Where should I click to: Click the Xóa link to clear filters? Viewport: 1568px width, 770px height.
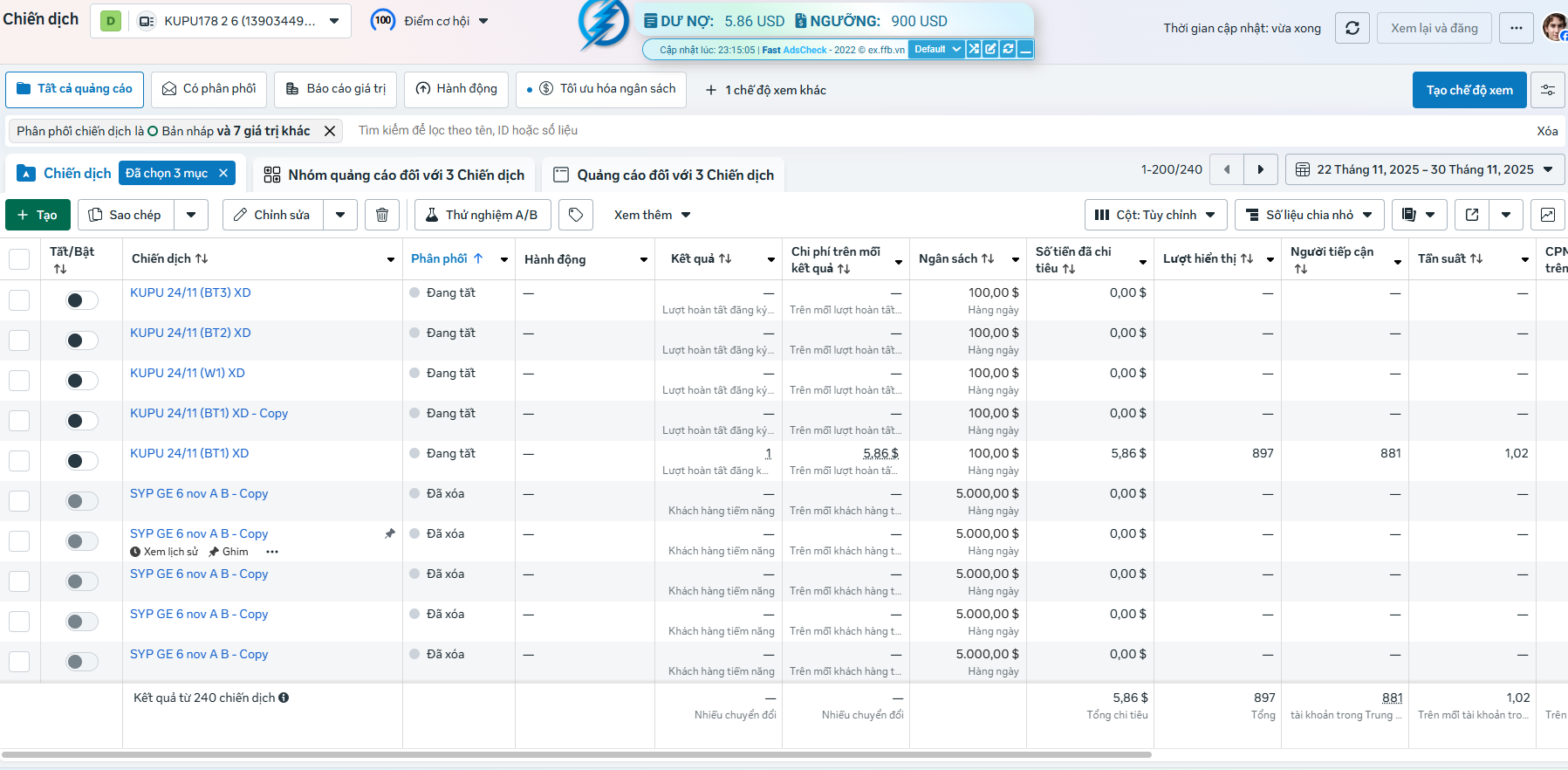click(1547, 131)
